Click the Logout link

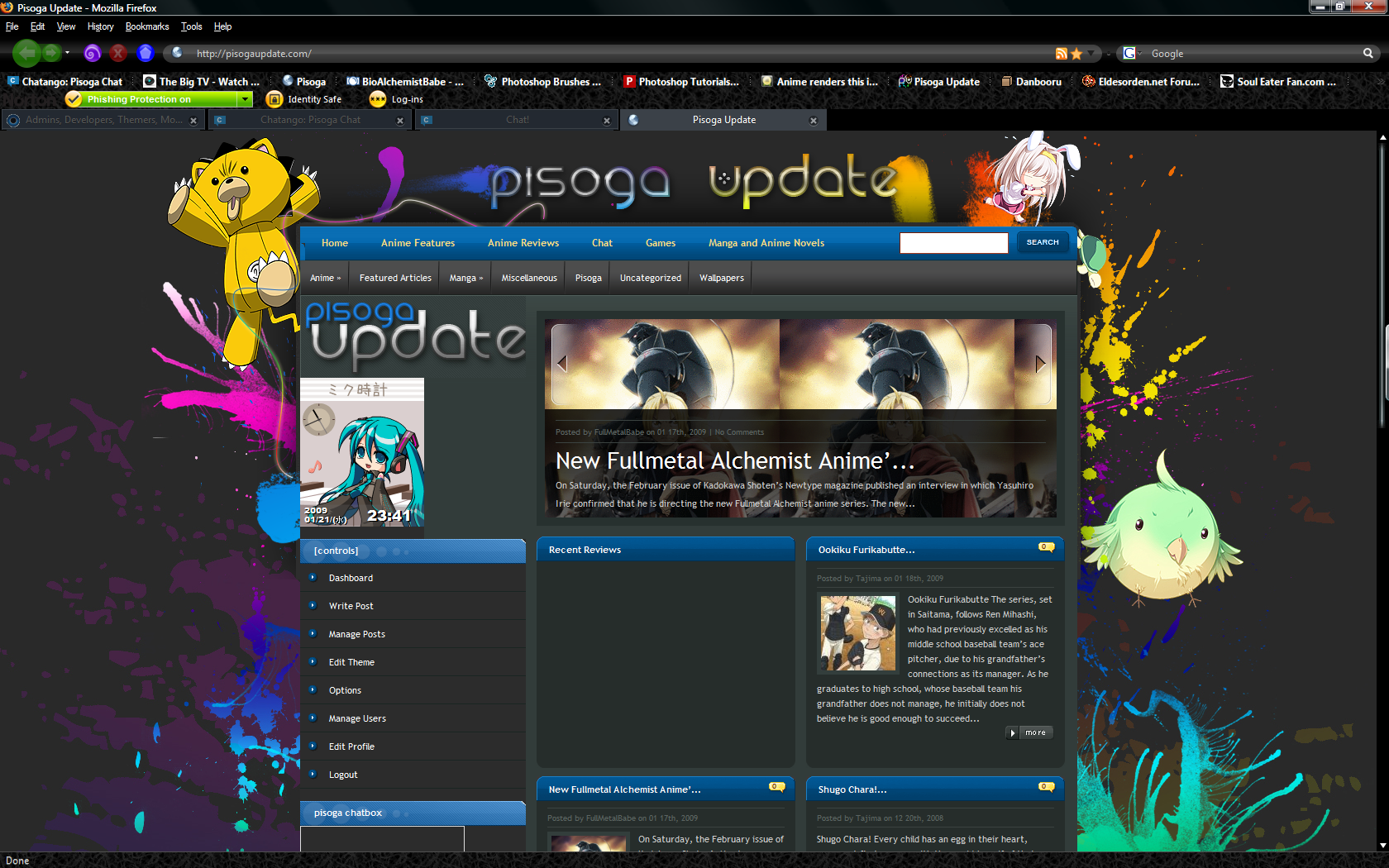(x=343, y=775)
